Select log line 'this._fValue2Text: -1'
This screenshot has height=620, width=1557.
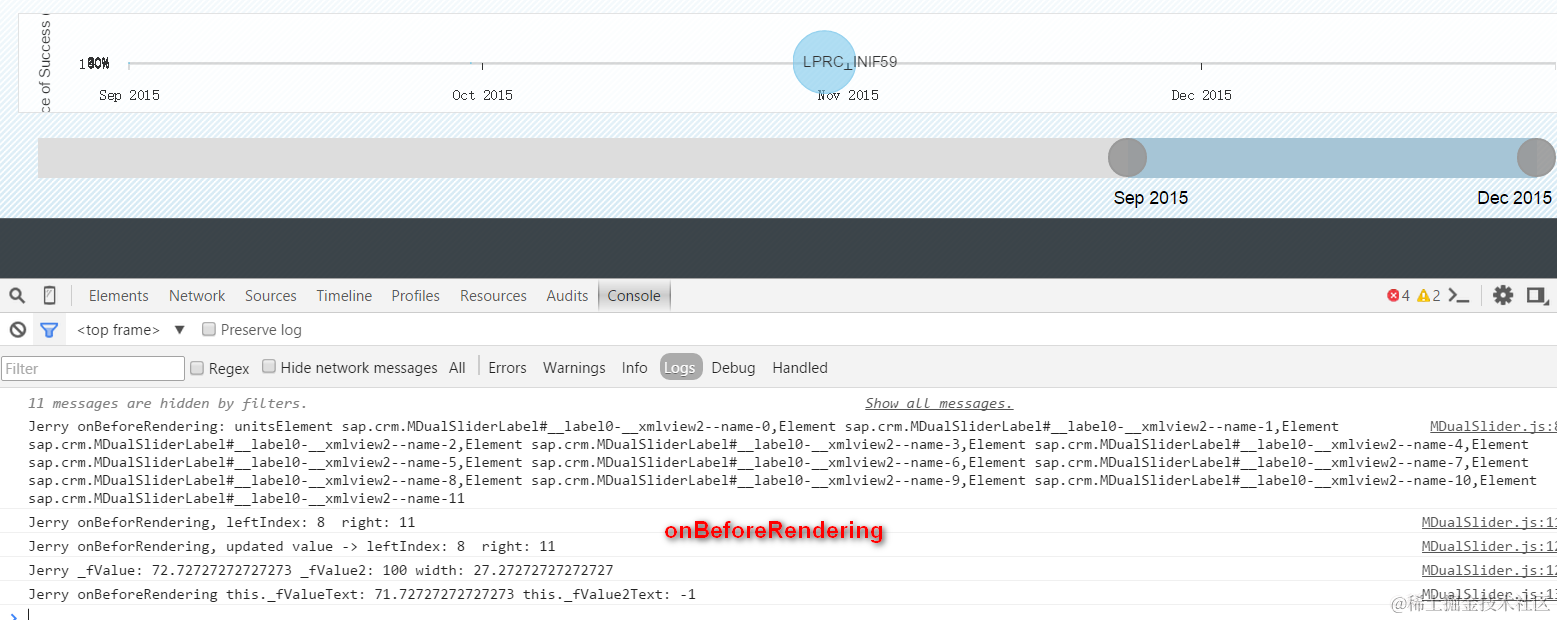(x=362, y=594)
